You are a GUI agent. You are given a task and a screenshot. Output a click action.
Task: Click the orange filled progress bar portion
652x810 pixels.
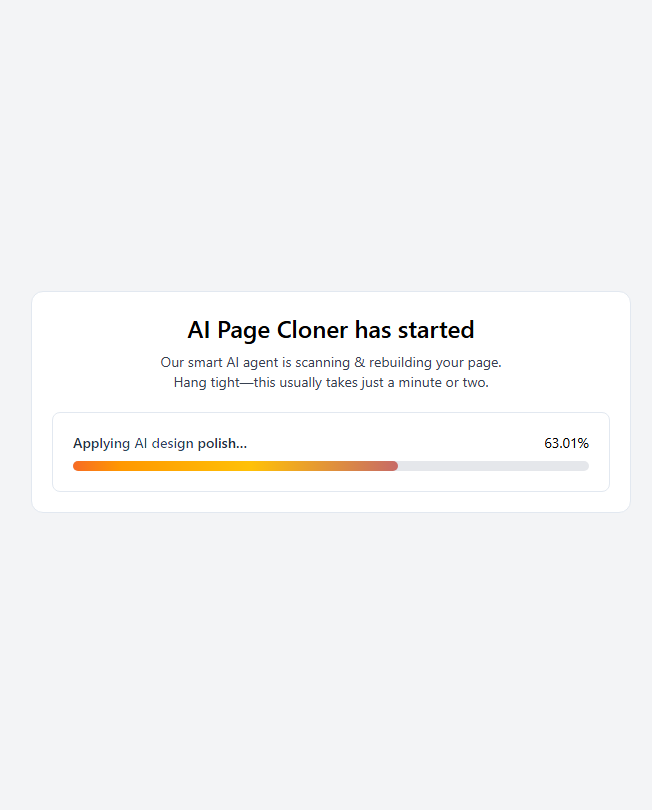(236, 466)
